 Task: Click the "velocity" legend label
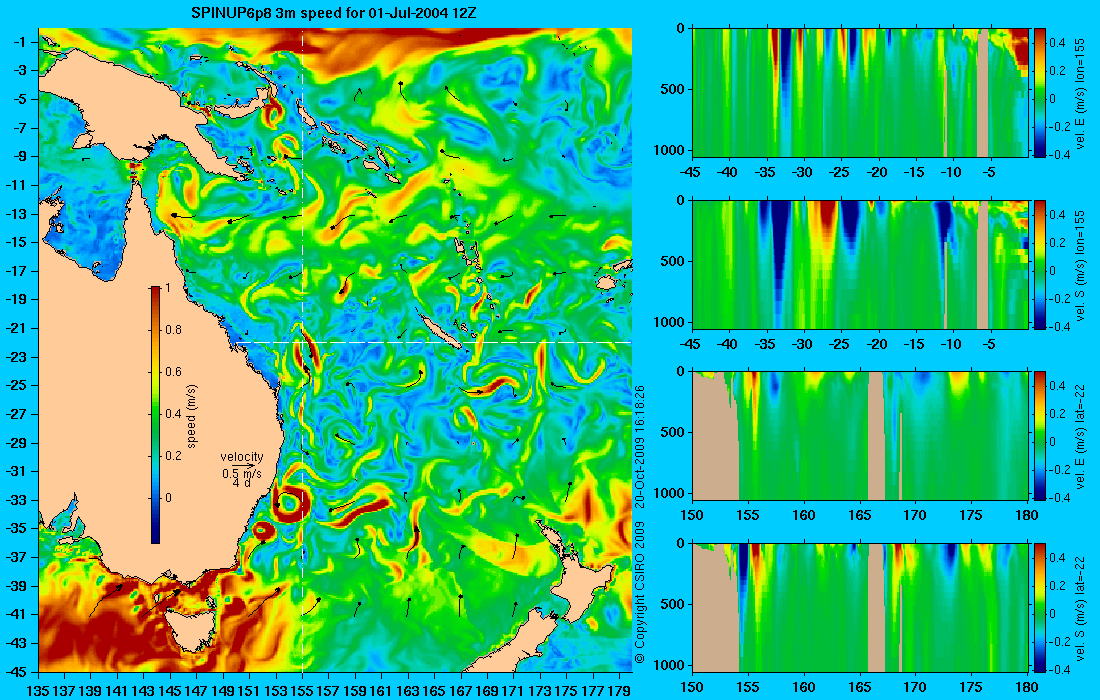[x=241, y=457]
